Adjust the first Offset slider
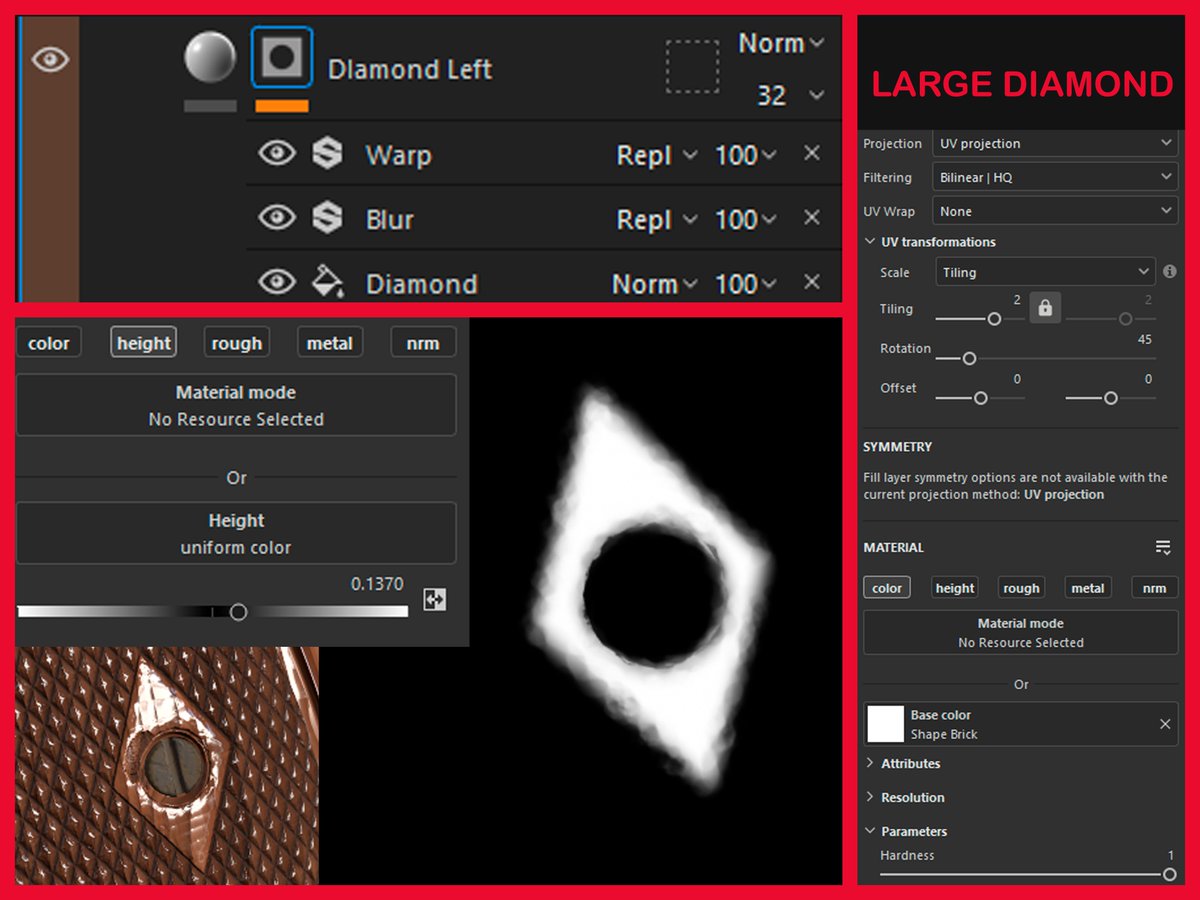 (x=981, y=398)
